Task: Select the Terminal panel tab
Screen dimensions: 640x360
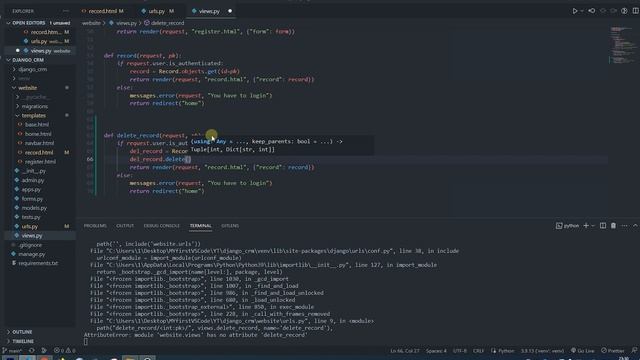Action: pyautogui.click(x=200, y=226)
